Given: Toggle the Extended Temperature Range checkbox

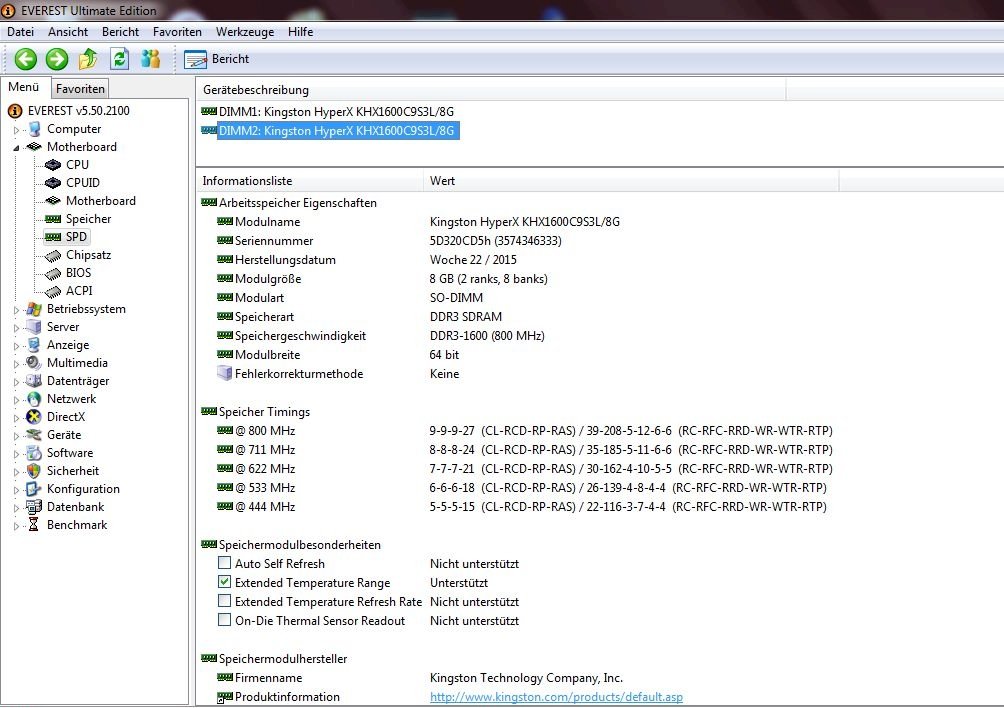Looking at the screenshot, I should [x=224, y=583].
